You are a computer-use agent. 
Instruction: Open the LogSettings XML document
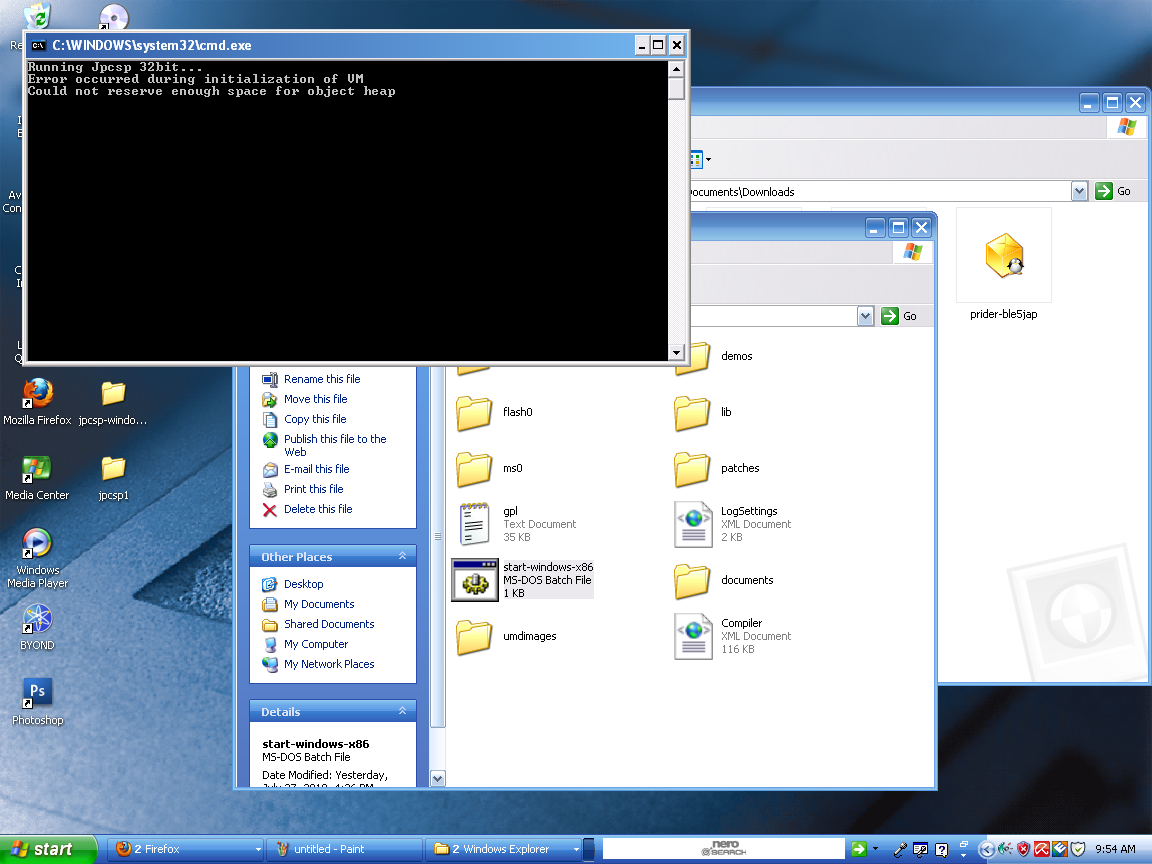point(693,524)
